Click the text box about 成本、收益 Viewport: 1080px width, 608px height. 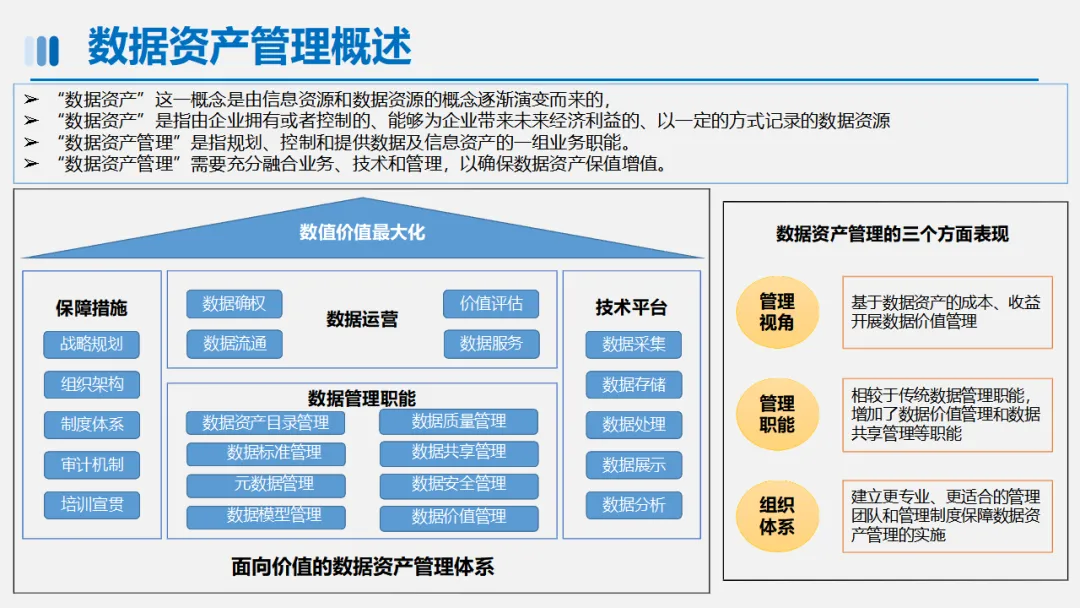pyautogui.click(x=947, y=312)
